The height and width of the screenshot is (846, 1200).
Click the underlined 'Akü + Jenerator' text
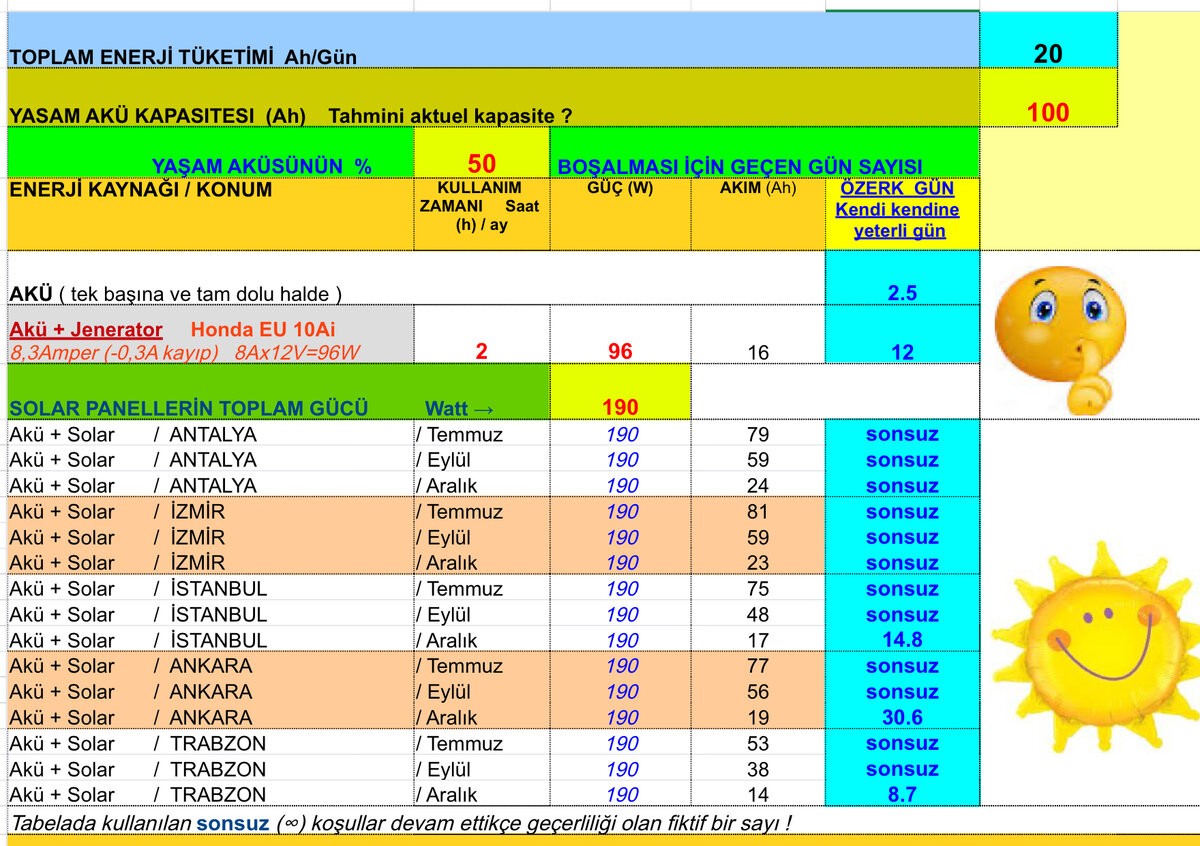click(86, 329)
